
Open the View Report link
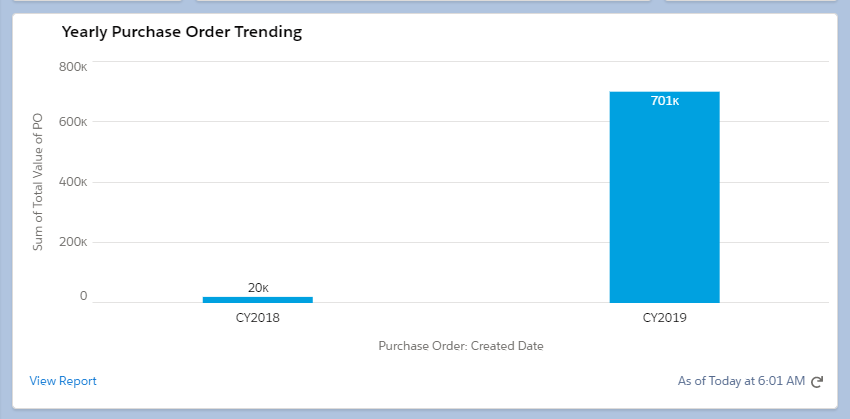63,381
